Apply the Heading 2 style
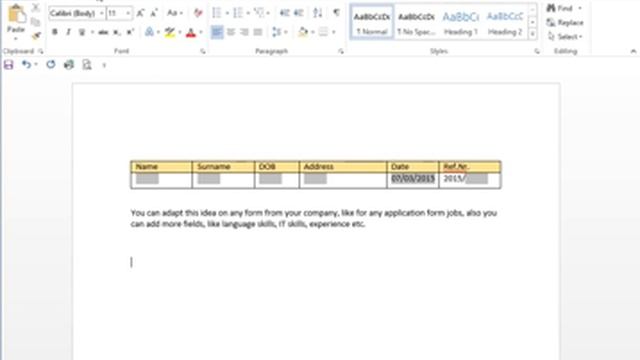 pos(505,22)
